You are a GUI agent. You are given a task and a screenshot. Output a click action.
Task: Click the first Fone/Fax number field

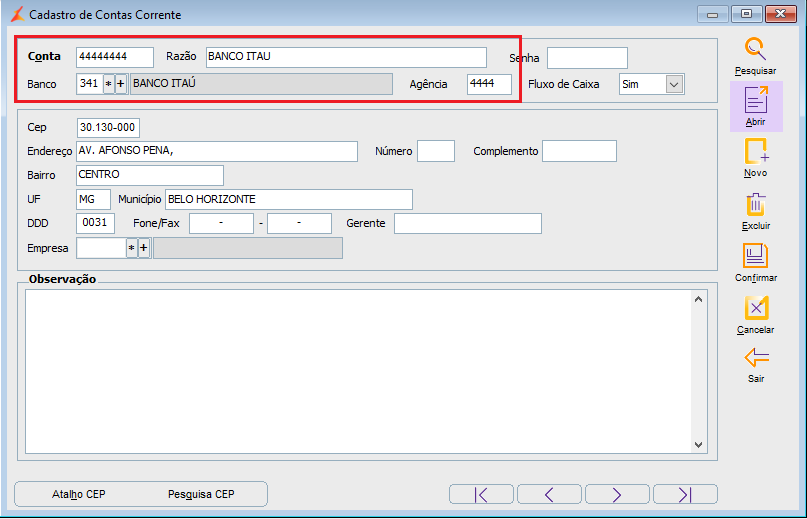[x=221, y=223]
